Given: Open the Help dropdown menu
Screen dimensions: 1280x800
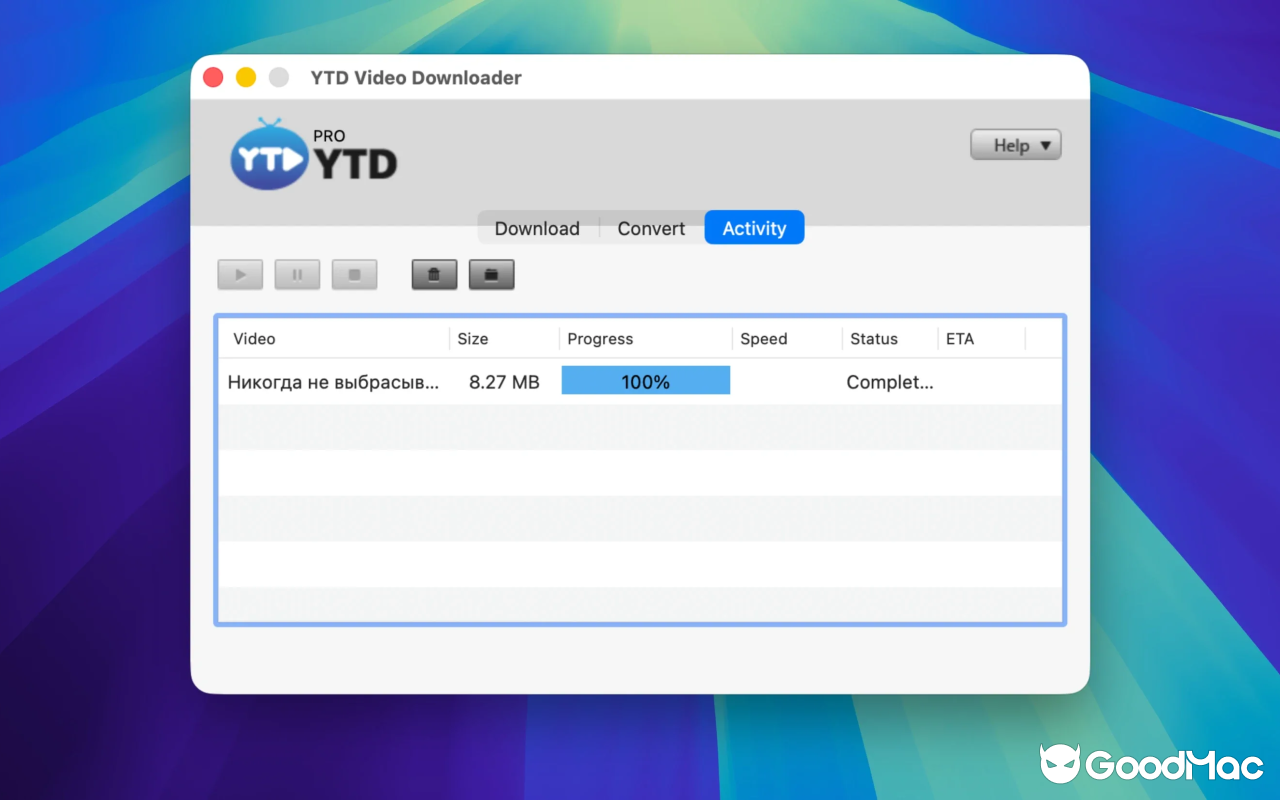Looking at the screenshot, I should coord(1015,144).
